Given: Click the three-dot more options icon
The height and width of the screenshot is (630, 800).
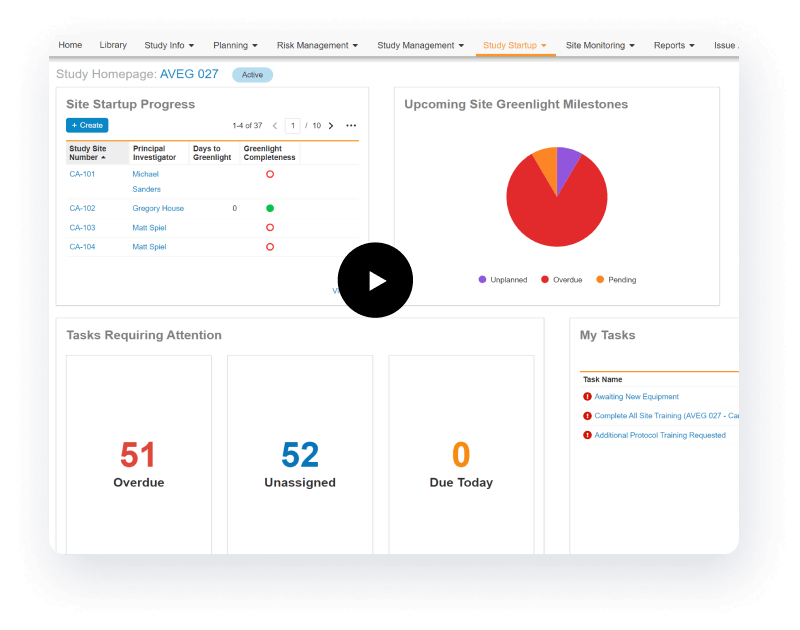Looking at the screenshot, I should coord(351,126).
